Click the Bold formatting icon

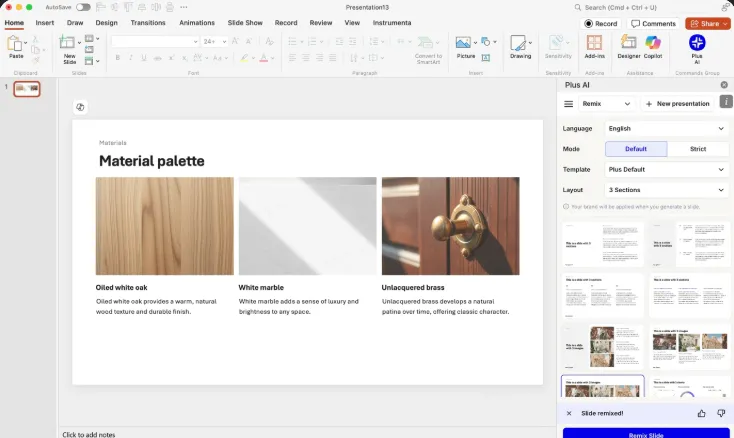click(117, 58)
